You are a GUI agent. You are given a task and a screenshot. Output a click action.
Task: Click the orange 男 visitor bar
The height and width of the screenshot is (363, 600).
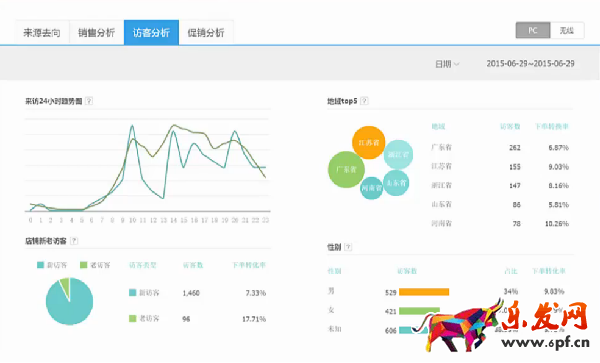424,292
